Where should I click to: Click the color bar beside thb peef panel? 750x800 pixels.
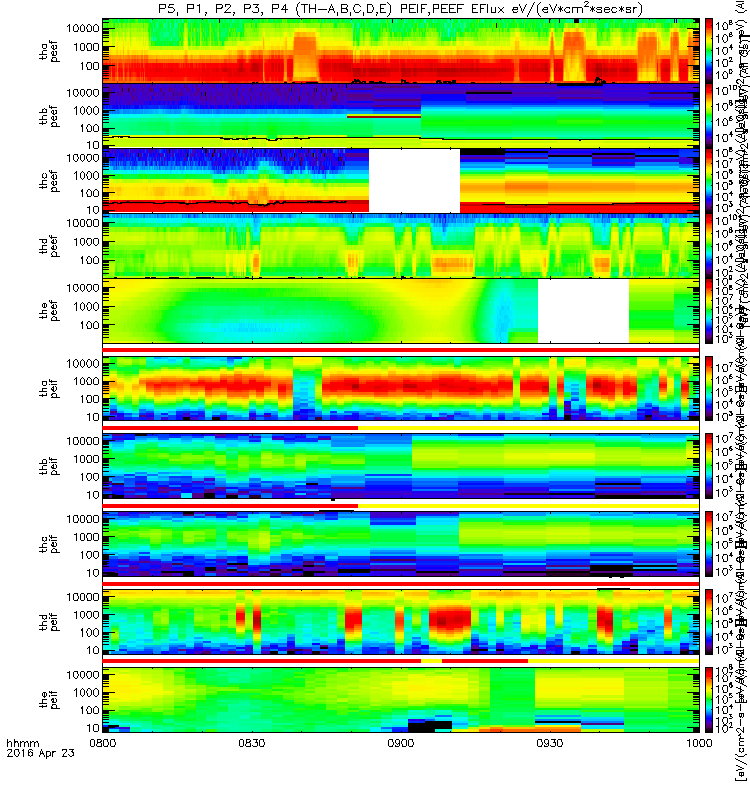coord(709,116)
